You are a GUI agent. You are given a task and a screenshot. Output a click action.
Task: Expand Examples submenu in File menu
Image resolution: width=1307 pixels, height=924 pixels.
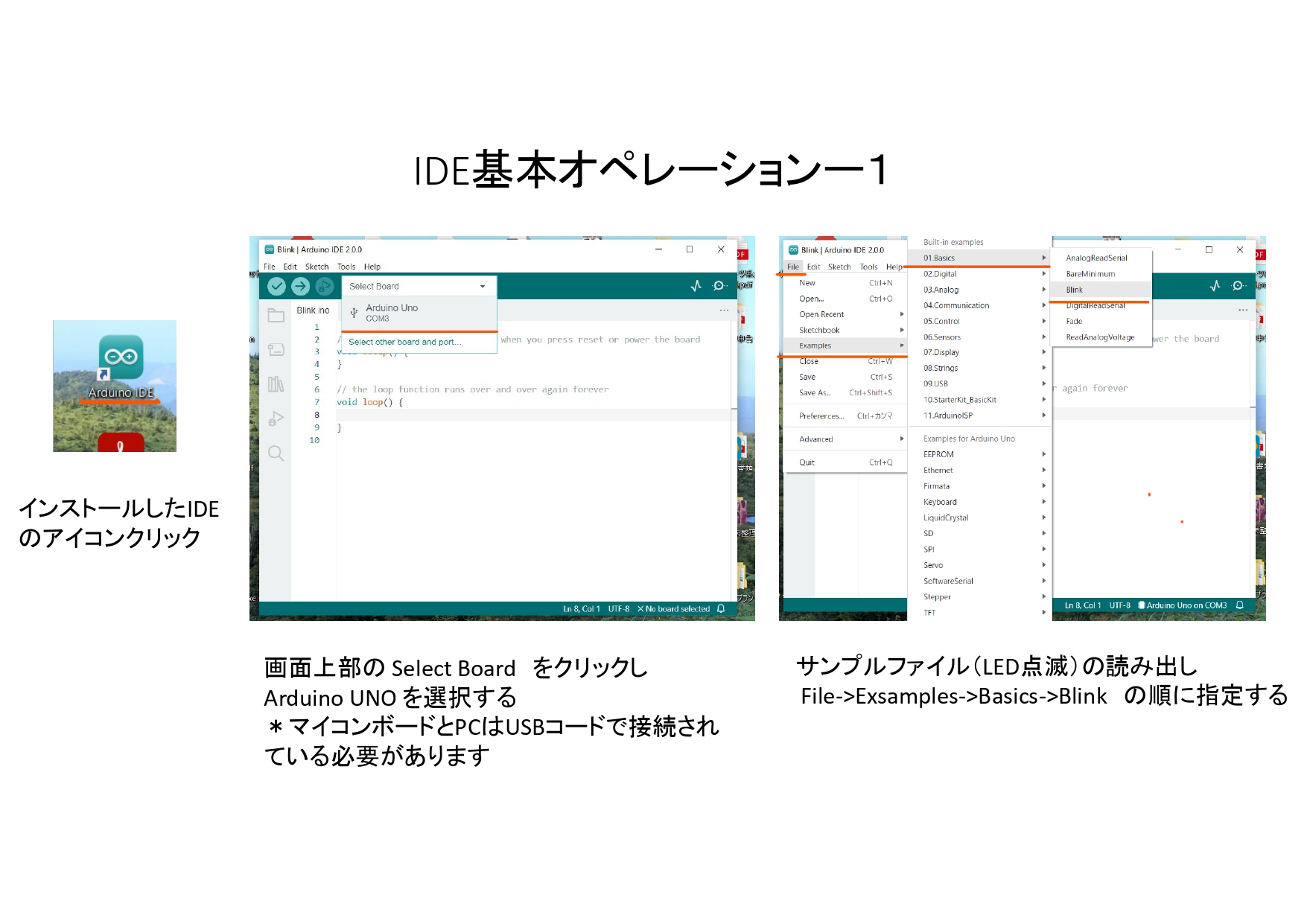tap(845, 345)
